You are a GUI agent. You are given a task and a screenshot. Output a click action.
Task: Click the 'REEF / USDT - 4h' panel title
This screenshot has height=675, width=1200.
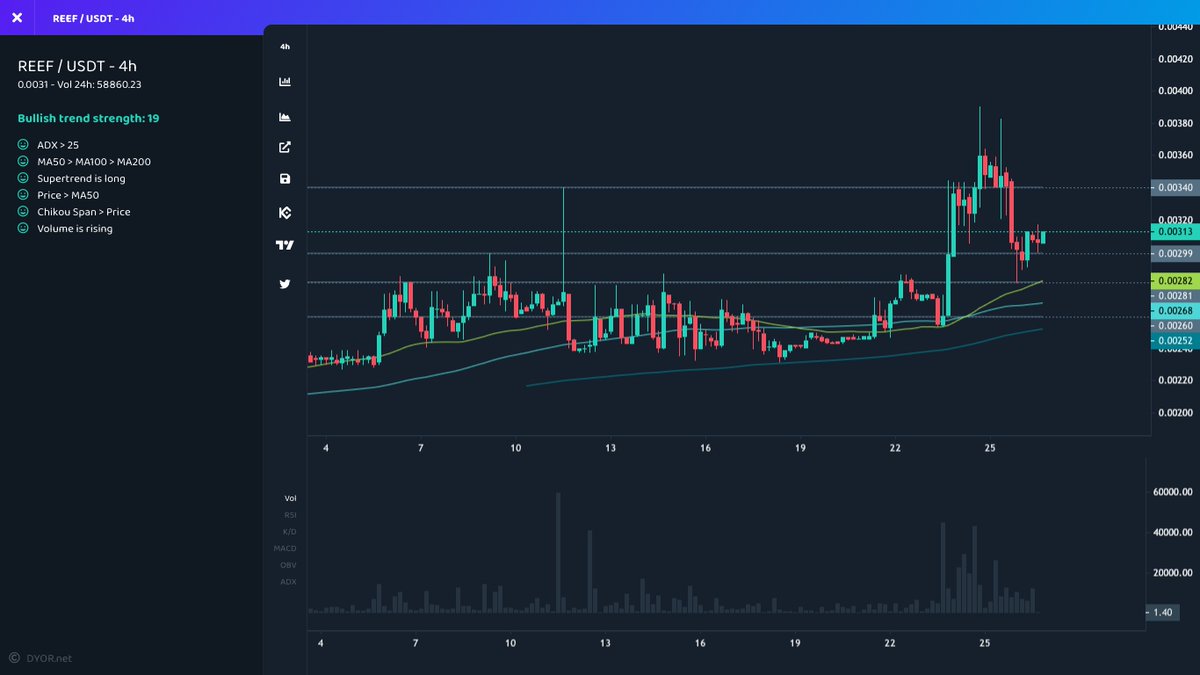point(77,66)
